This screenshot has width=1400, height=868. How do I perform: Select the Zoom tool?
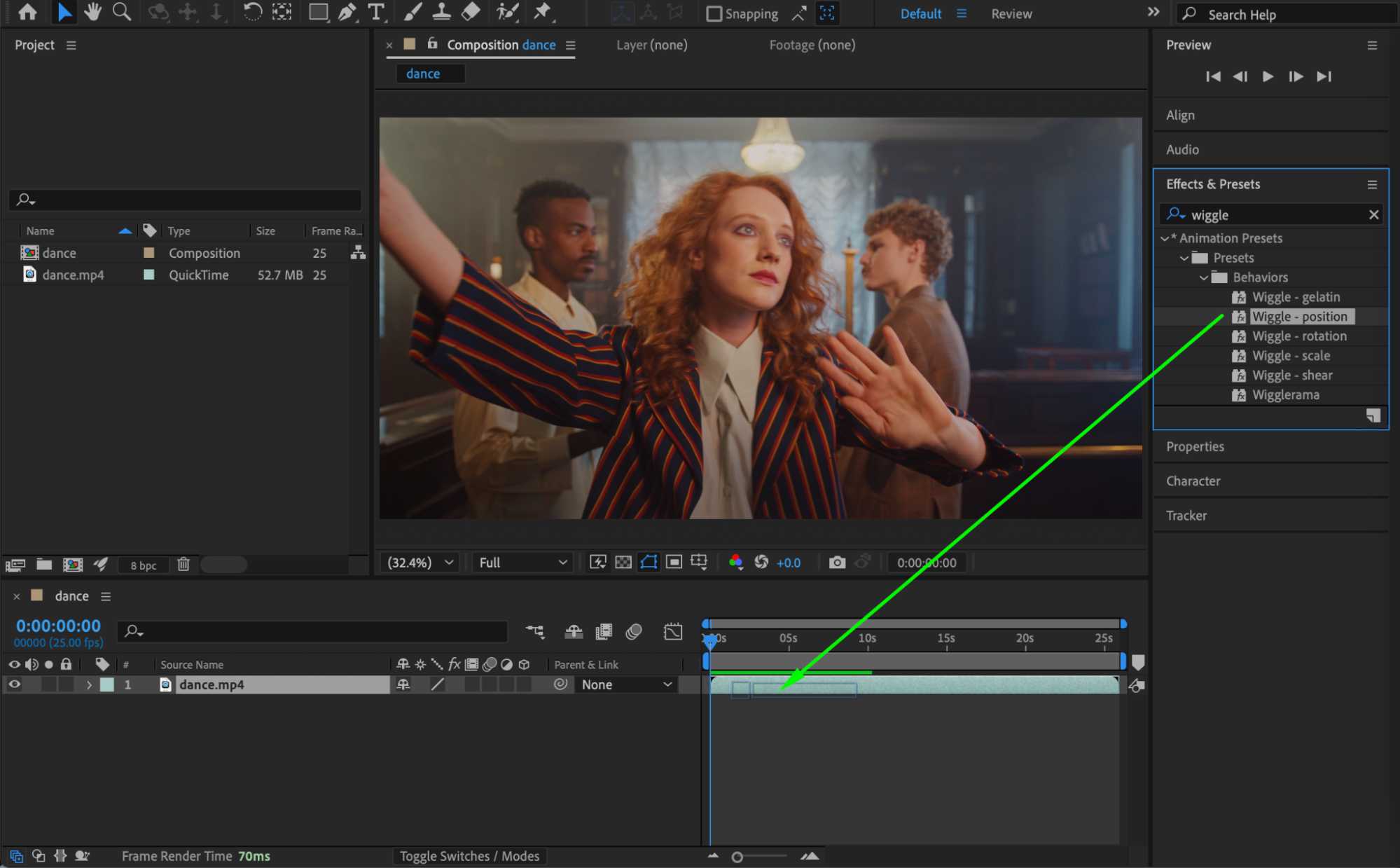point(121,12)
